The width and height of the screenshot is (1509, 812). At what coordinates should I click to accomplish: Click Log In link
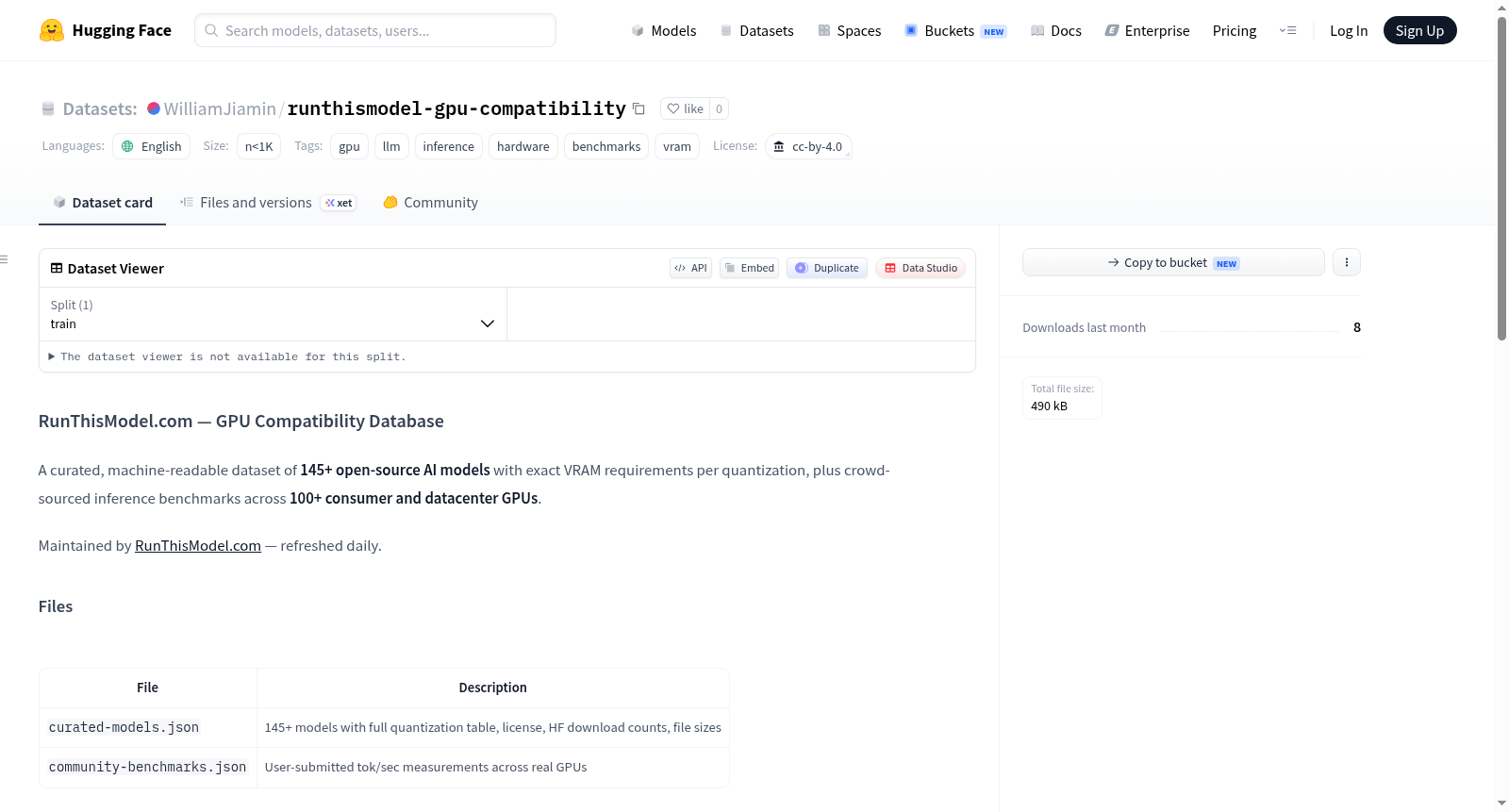pyautogui.click(x=1349, y=30)
